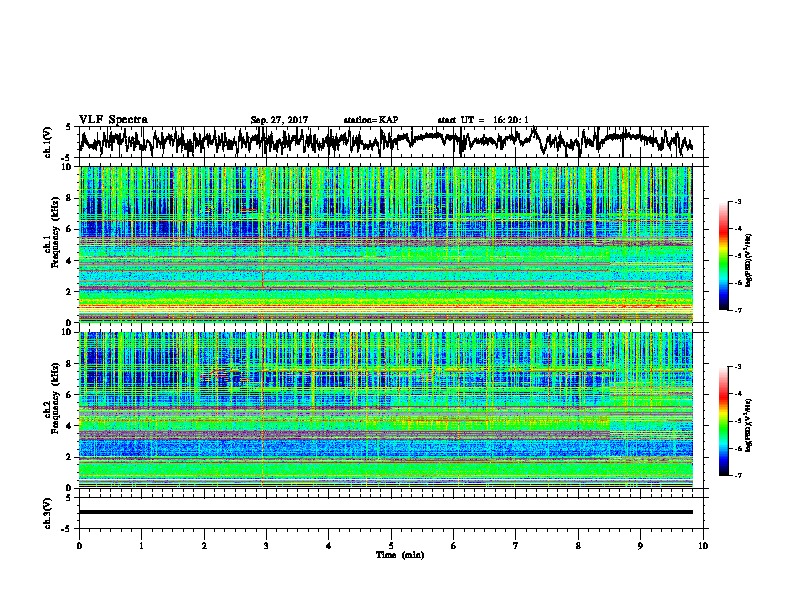Click the ch.3 flat black trace

(386, 512)
